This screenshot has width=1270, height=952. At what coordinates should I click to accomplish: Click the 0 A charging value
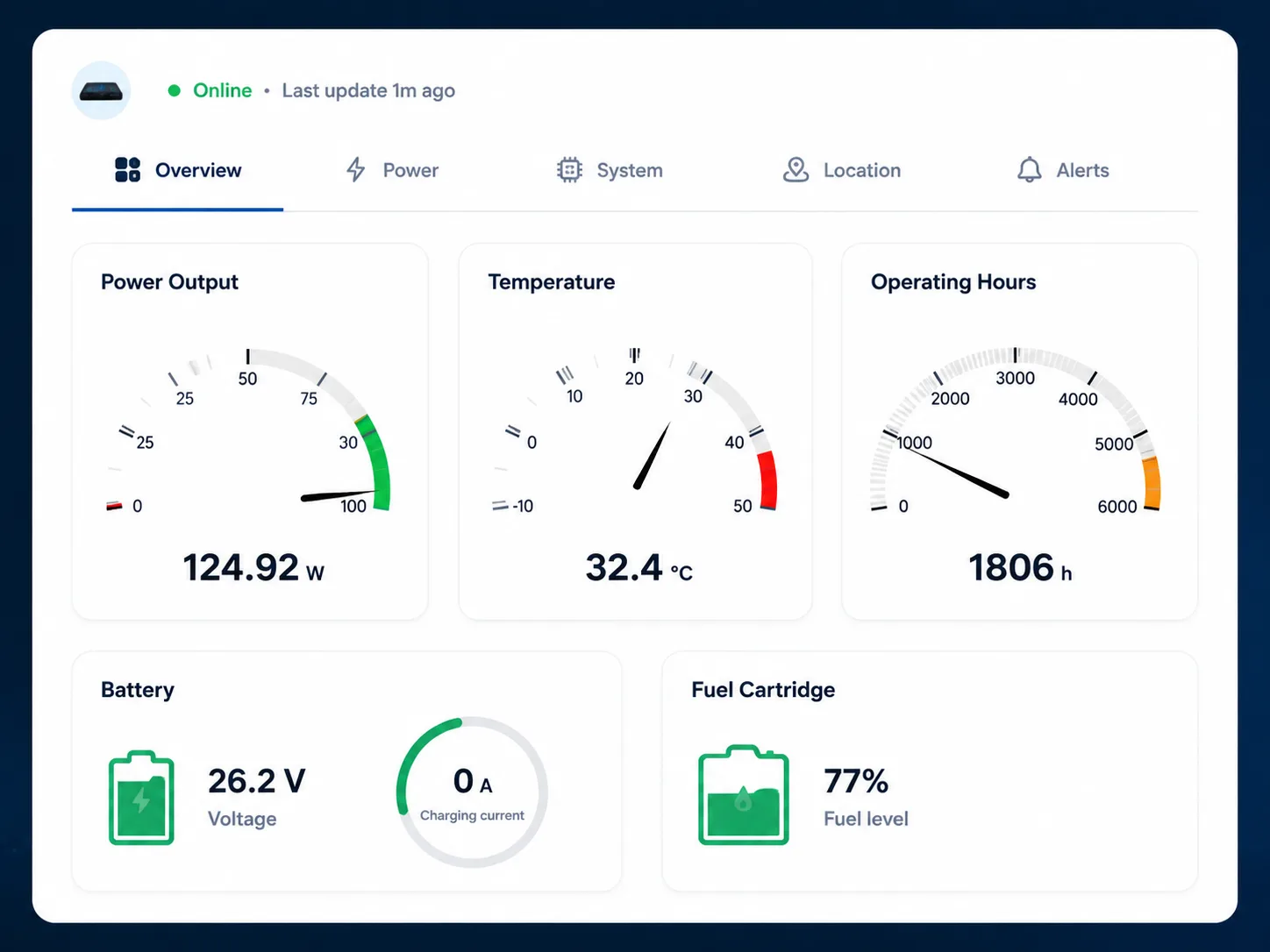coord(473,781)
